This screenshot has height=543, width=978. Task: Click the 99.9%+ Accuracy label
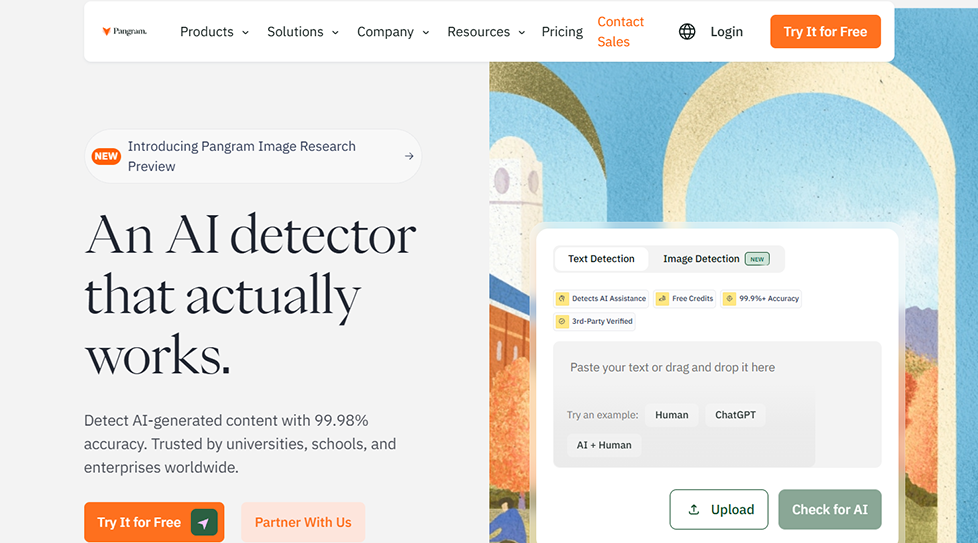[x=769, y=299]
